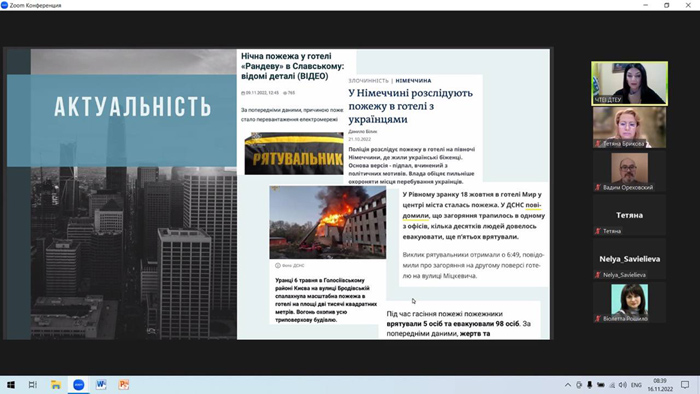Select Тетяна Брикова's video tile
700x394 pixels.
click(x=629, y=127)
